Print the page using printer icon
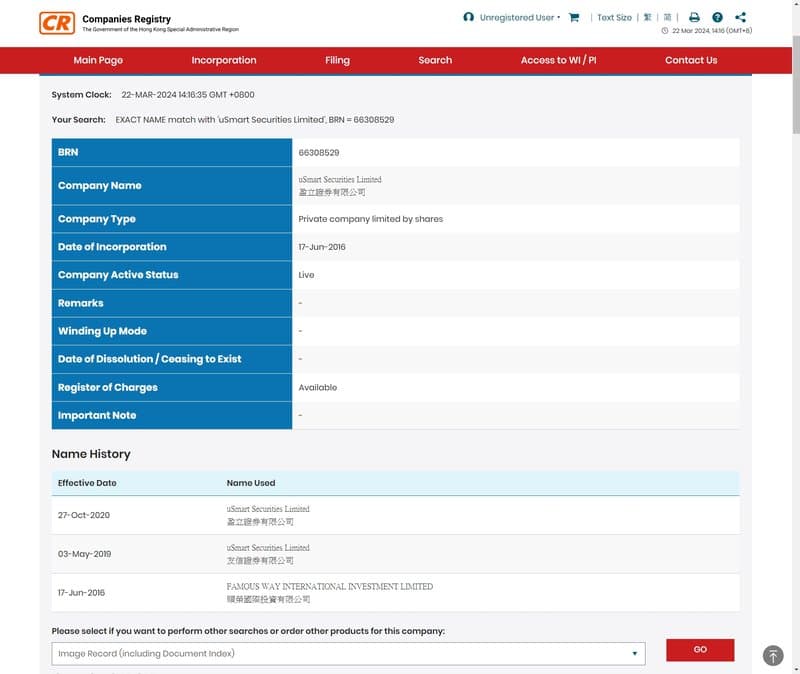The height and width of the screenshot is (674, 800). click(x=694, y=18)
